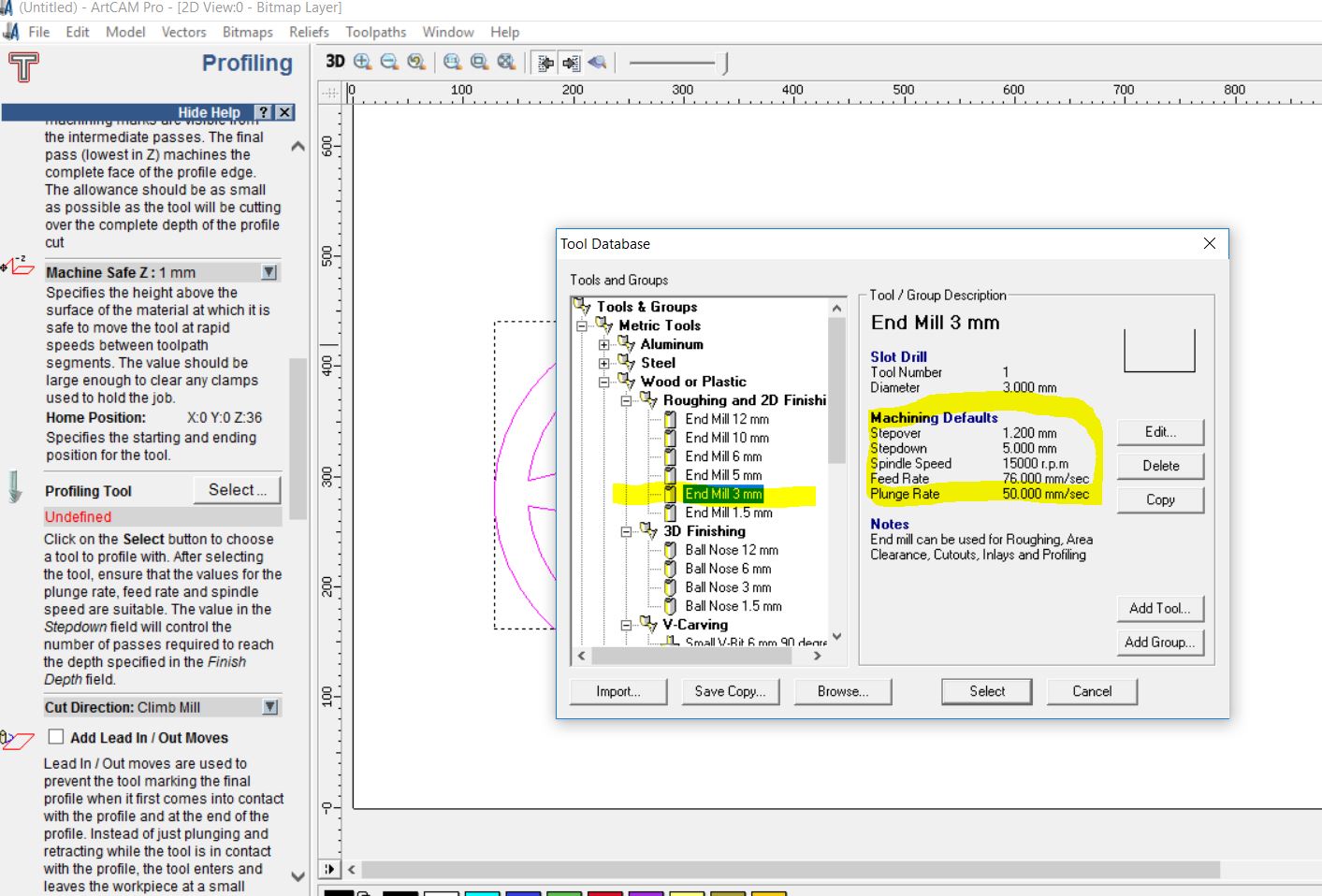Select End Mill 1.5 mm in tree

pos(729,513)
